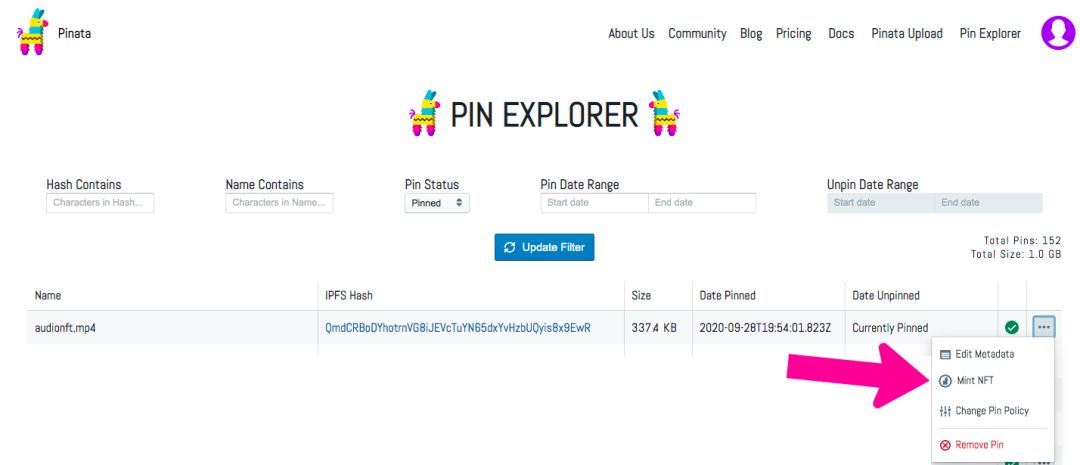Click the Mint NFT coin icon
The width and height of the screenshot is (1080, 465).
[945, 380]
